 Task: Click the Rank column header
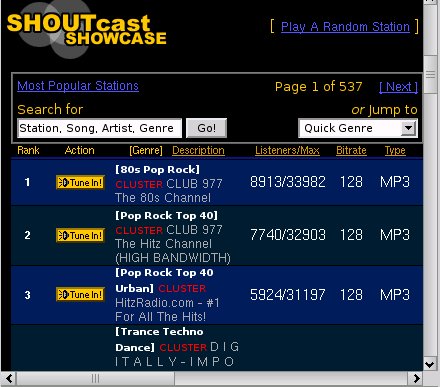click(x=28, y=150)
